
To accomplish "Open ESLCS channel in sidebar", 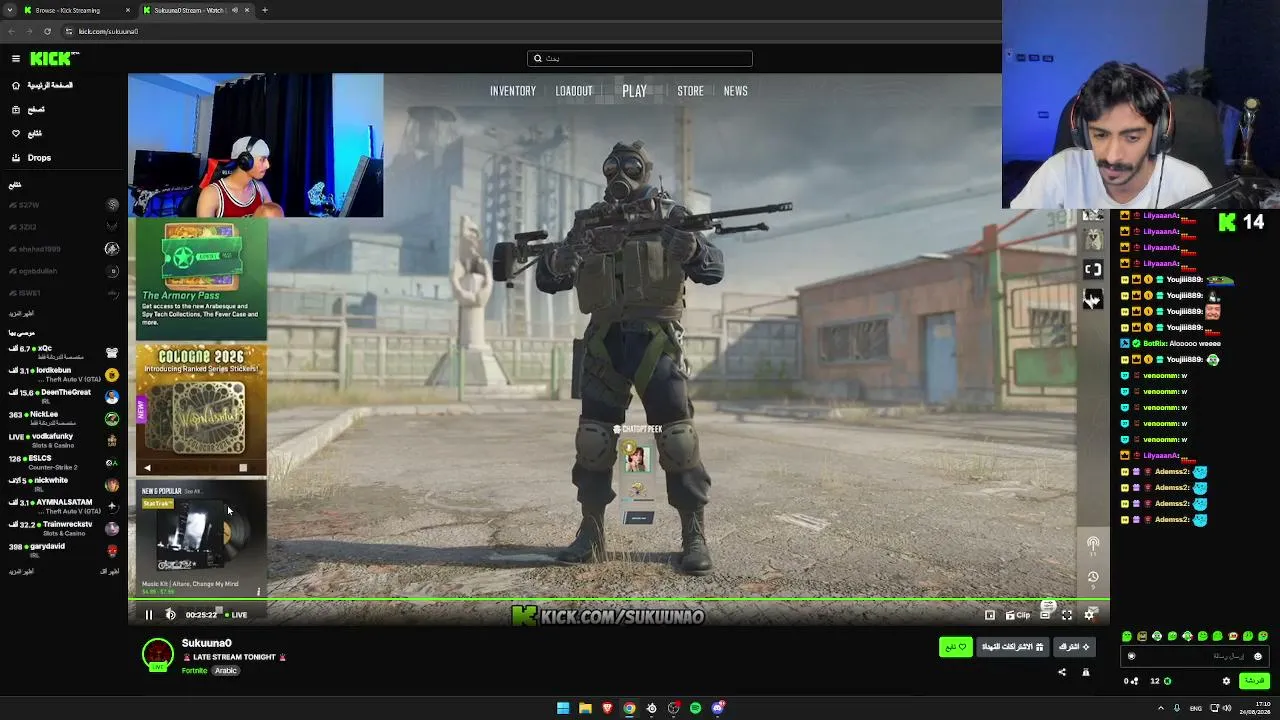I will [x=62, y=462].
